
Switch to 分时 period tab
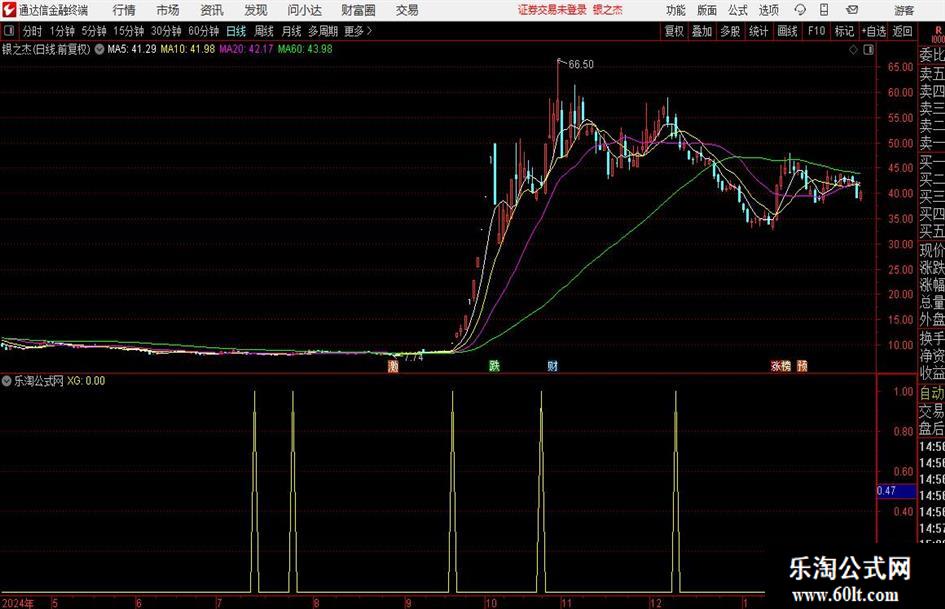pyautogui.click(x=33, y=31)
